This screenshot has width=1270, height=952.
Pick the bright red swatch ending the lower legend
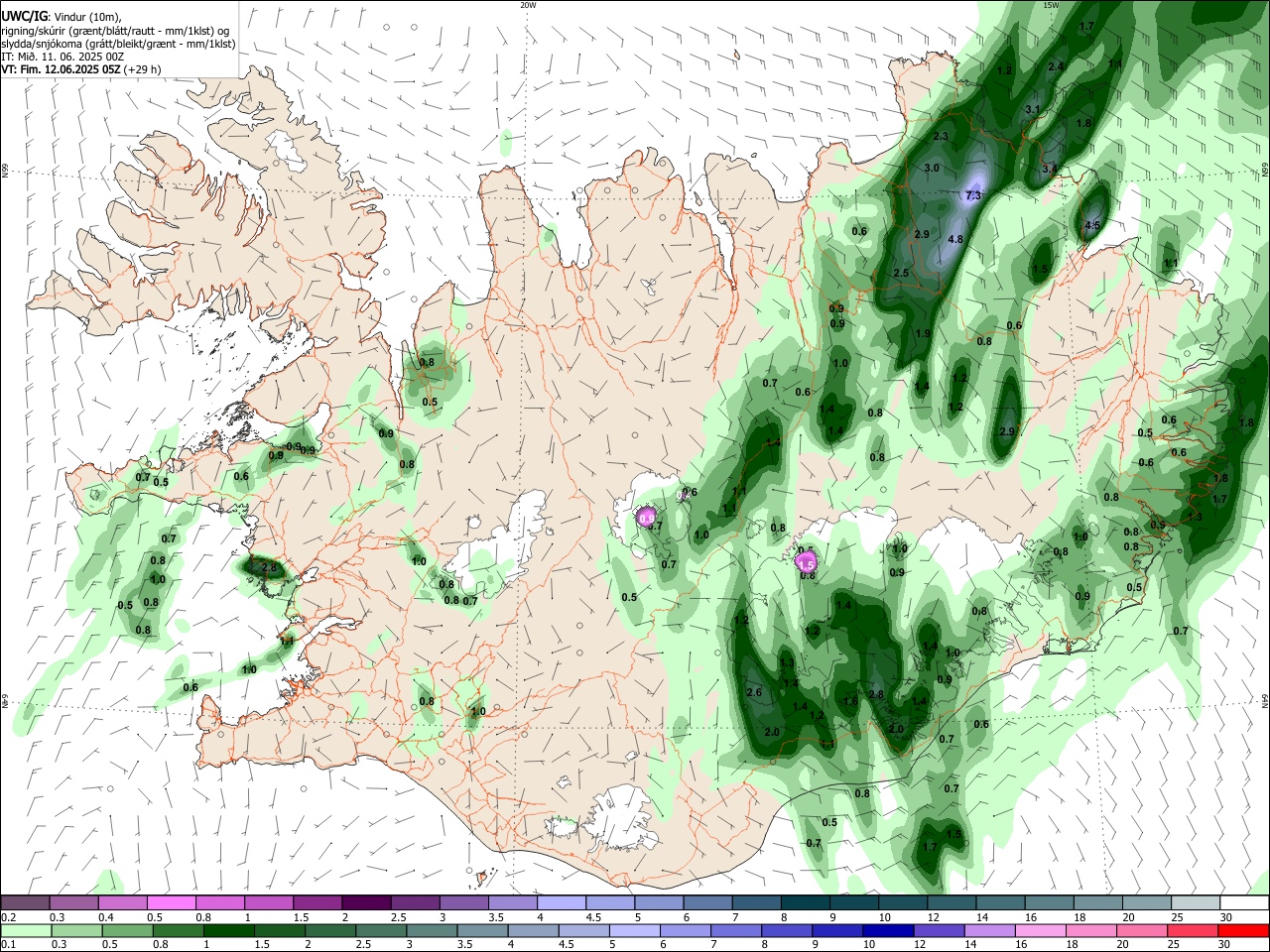point(1243,931)
